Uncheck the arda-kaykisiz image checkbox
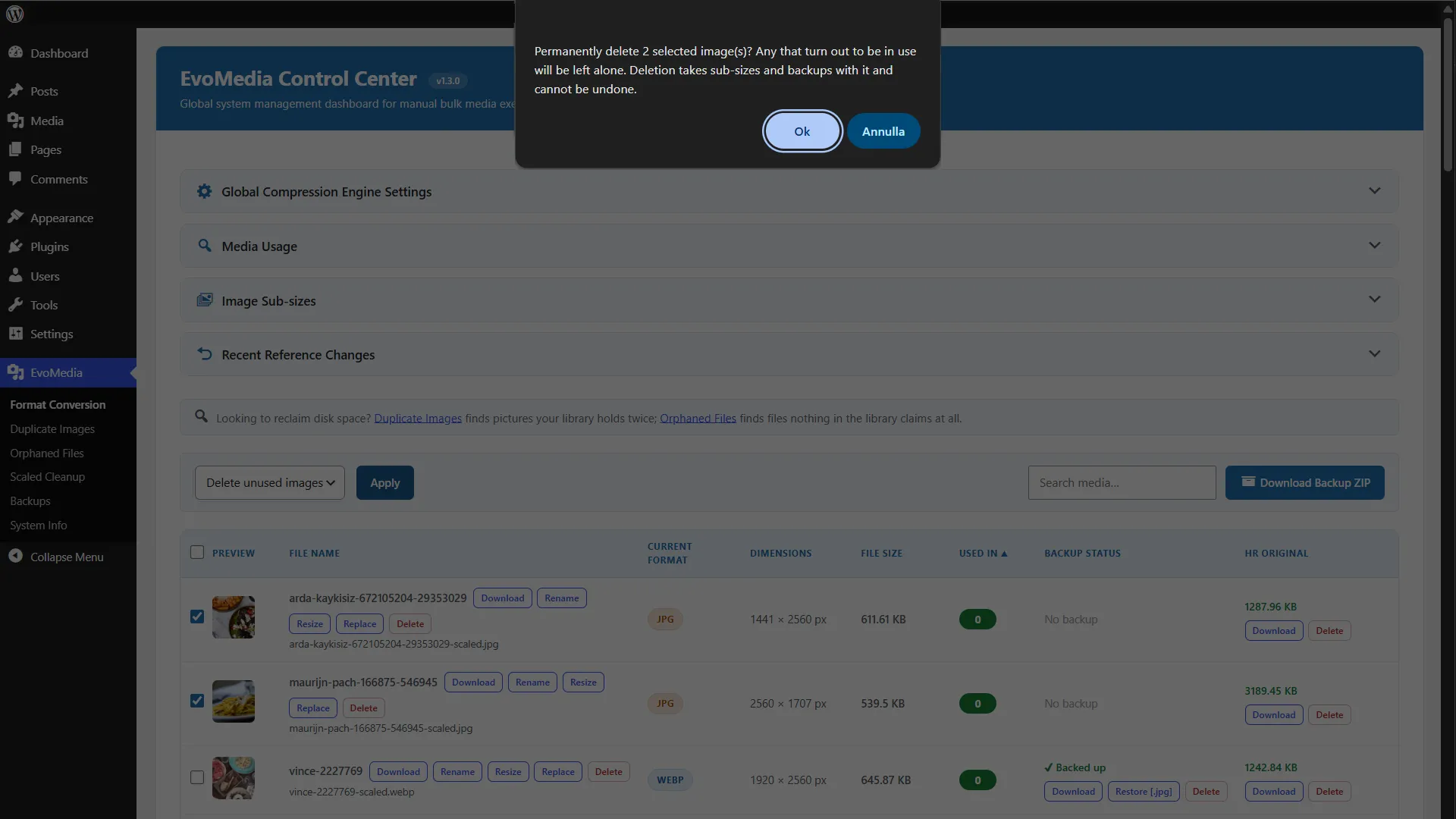The image size is (1456, 819). [x=197, y=617]
